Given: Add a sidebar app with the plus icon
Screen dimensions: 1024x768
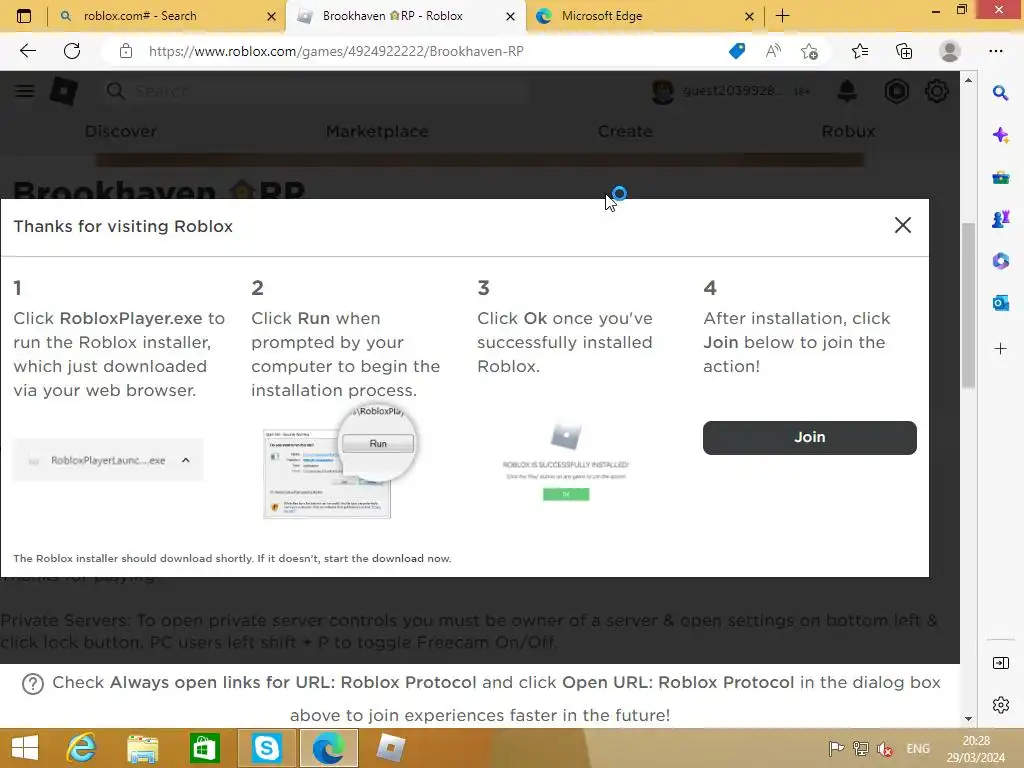Looking at the screenshot, I should tap(1000, 349).
